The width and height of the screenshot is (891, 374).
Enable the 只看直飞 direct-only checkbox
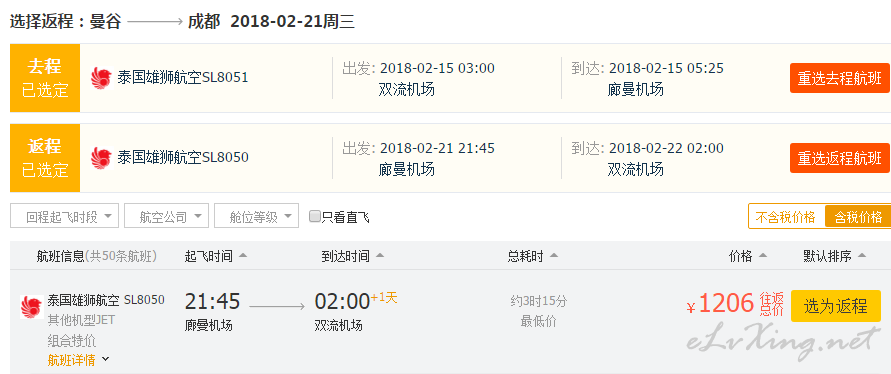(x=315, y=216)
